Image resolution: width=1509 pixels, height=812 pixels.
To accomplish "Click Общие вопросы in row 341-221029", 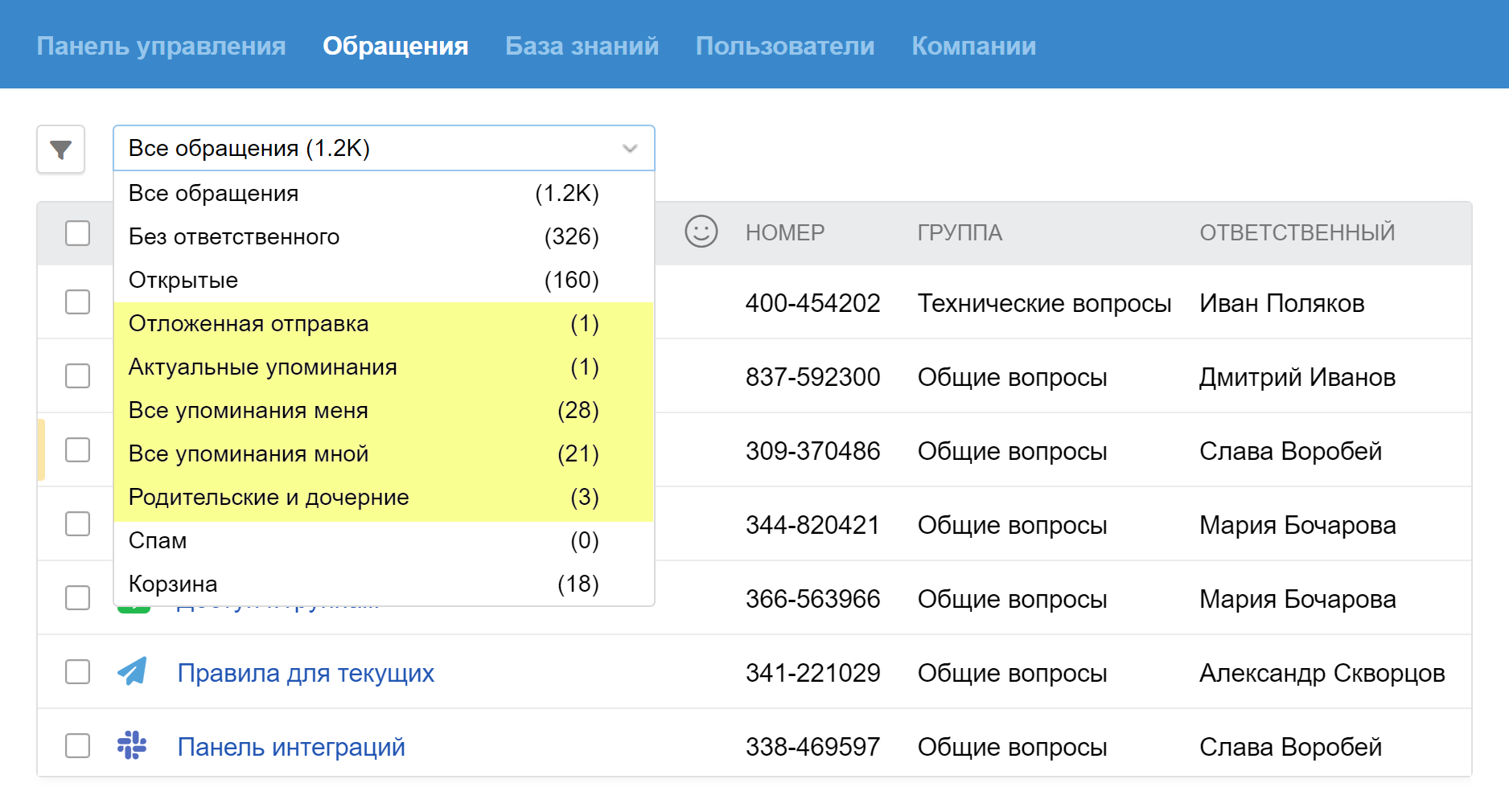I will 1012,673.
